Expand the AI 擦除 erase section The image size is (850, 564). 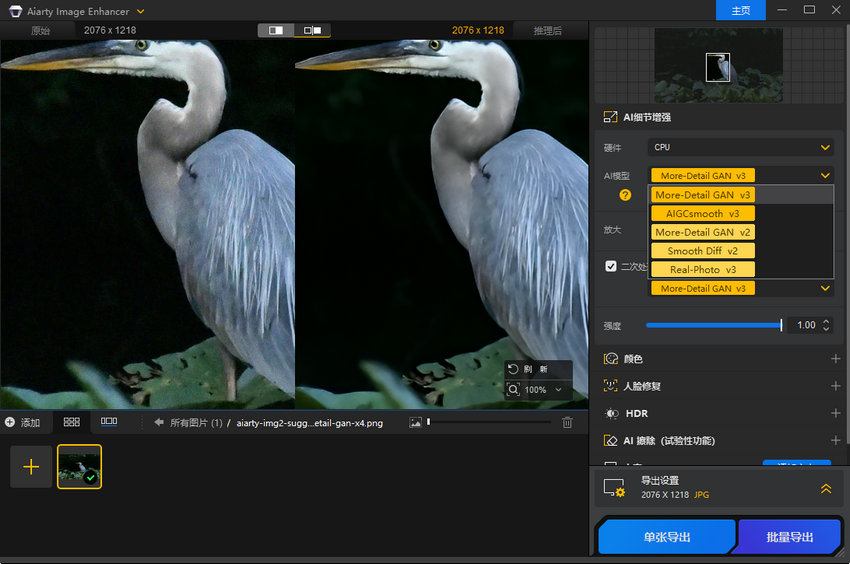[835, 440]
